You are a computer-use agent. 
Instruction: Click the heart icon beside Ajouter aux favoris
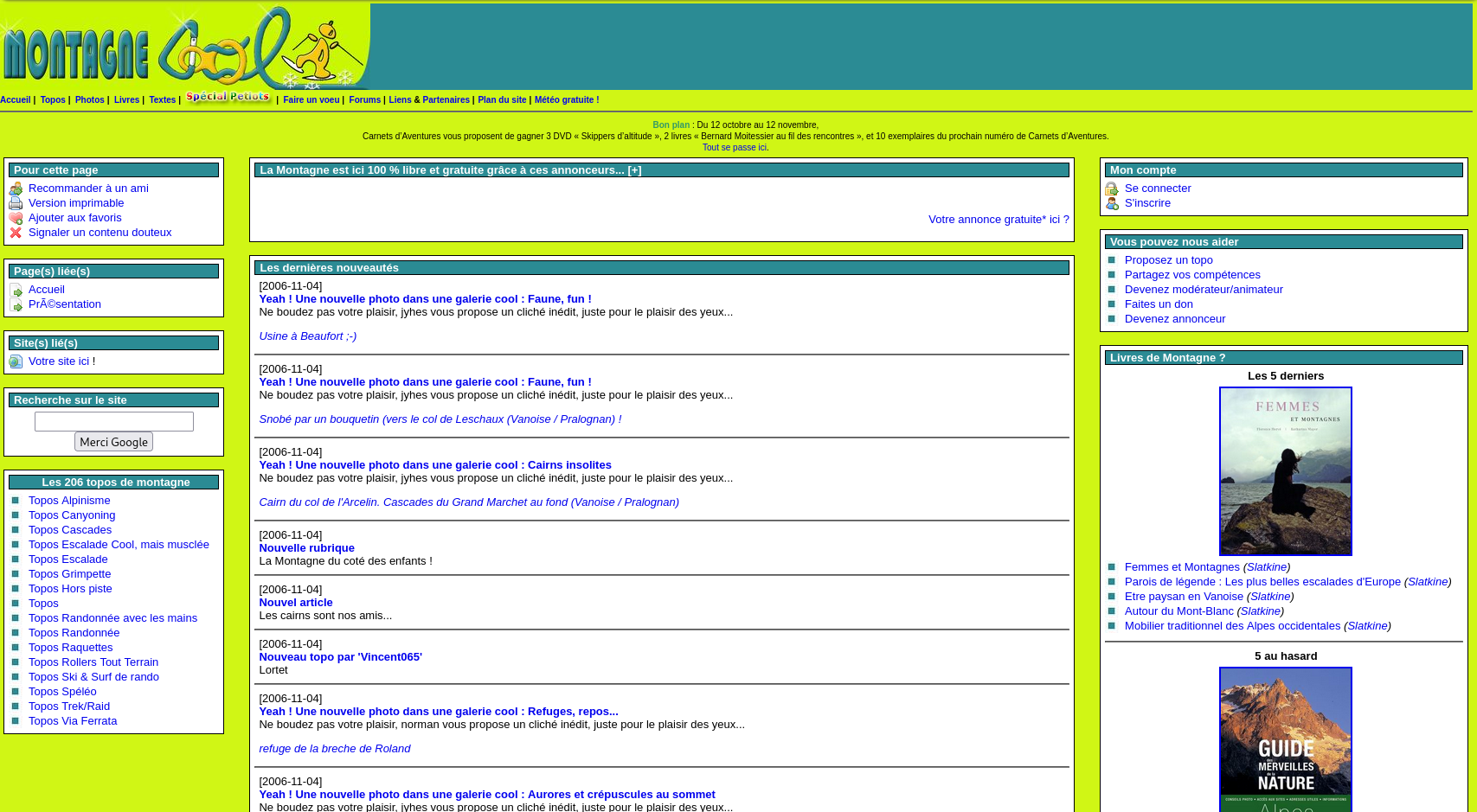pos(16,218)
